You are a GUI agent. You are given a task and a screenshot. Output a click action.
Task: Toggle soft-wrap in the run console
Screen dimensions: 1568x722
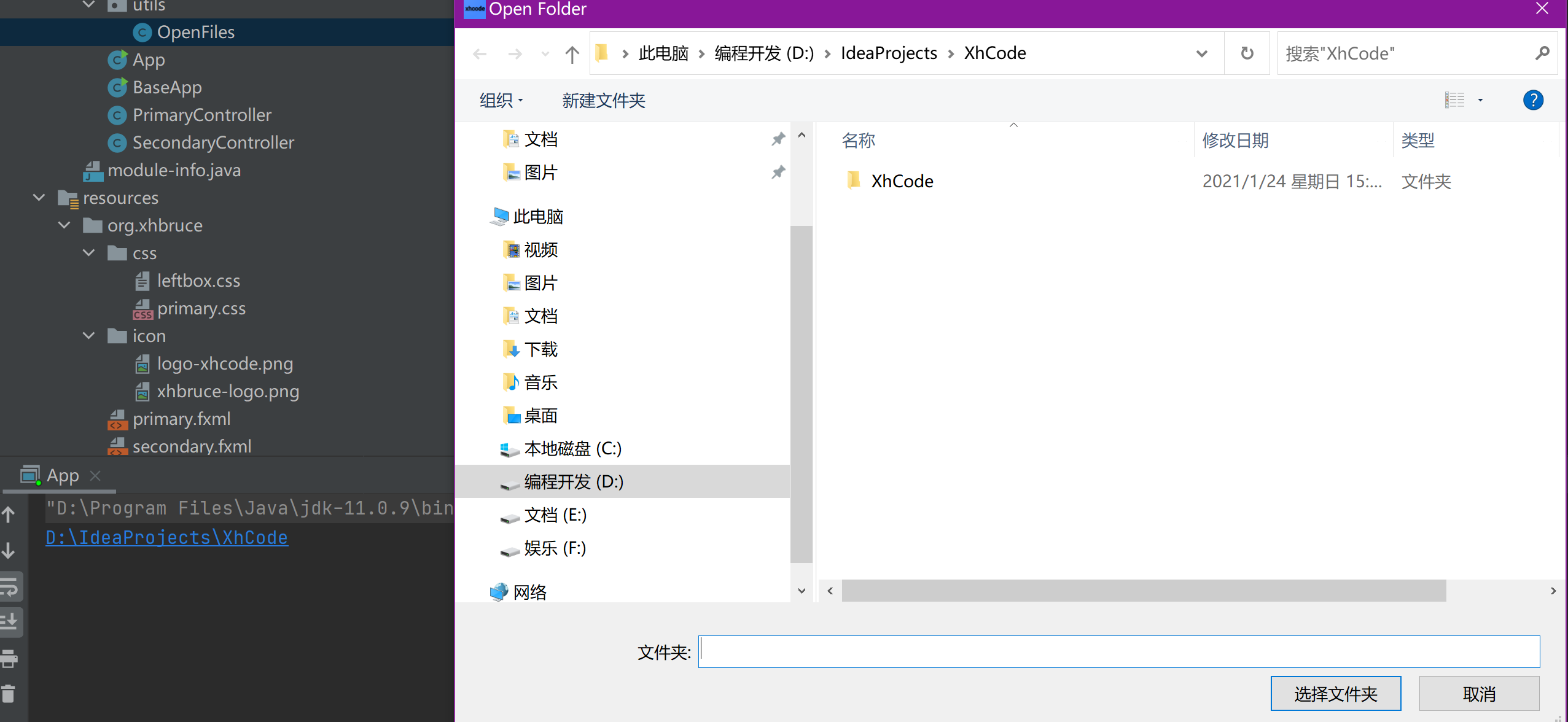11,586
